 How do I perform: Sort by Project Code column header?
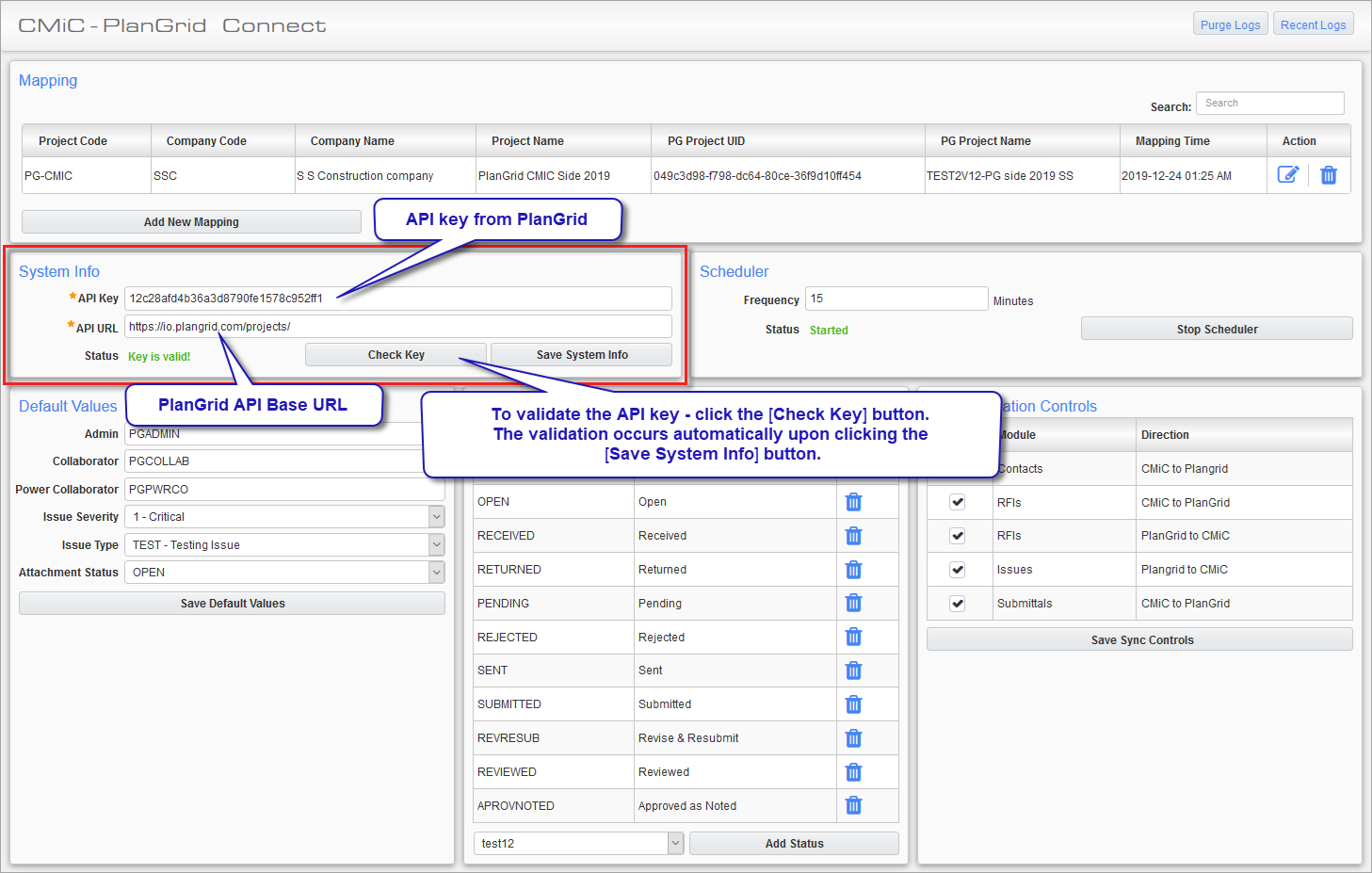click(x=87, y=140)
